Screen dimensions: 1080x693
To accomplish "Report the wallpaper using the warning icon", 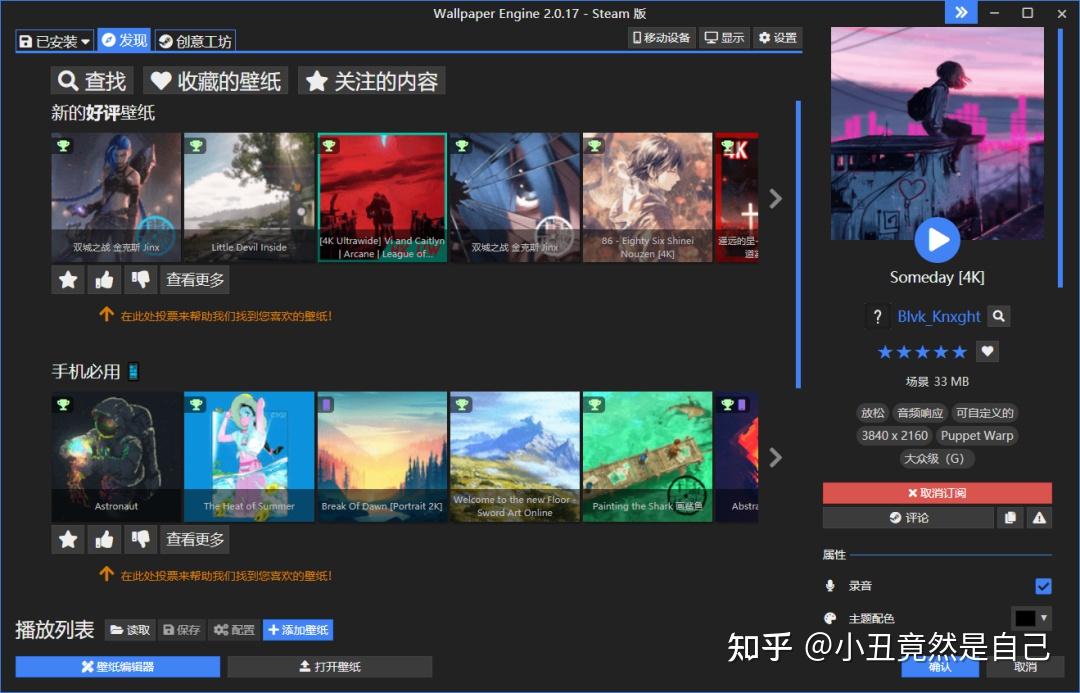I will pyautogui.click(x=1040, y=517).
